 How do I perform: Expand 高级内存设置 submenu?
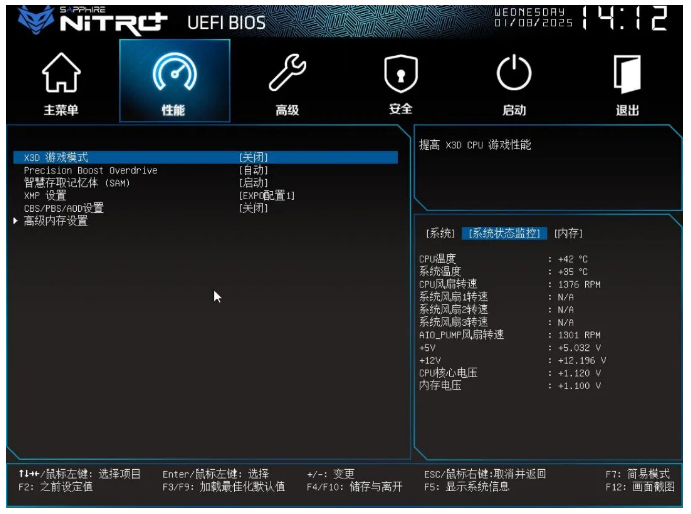click(x=55, y=221)
